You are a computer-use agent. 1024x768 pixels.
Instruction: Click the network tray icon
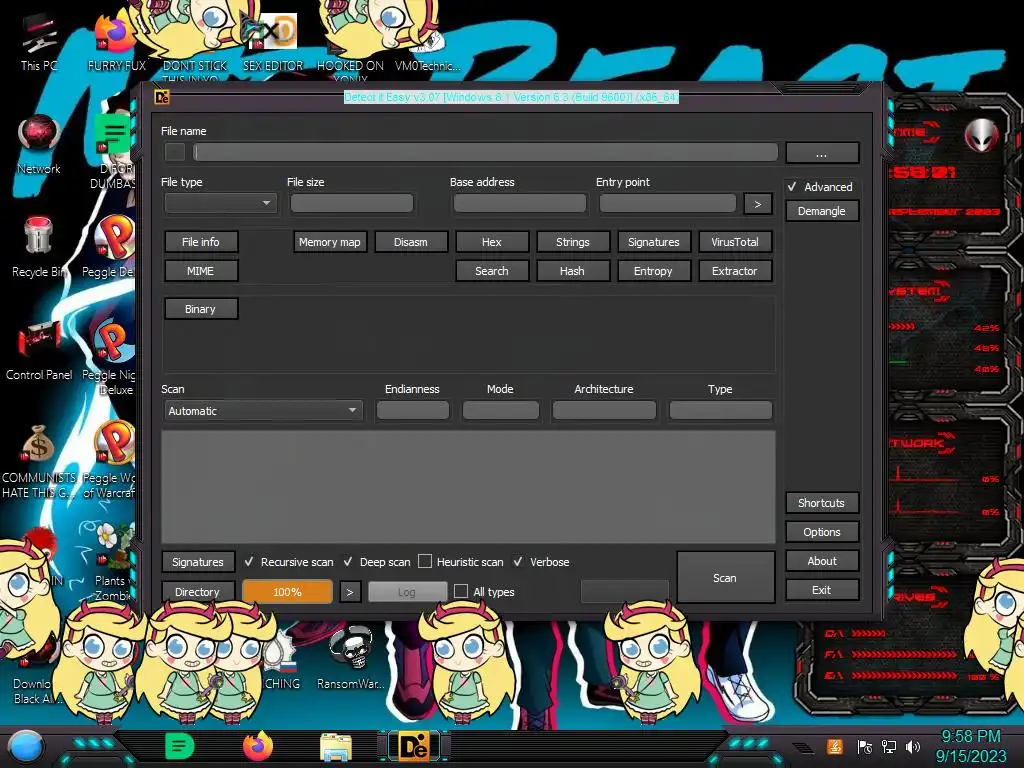pos(889,746)
